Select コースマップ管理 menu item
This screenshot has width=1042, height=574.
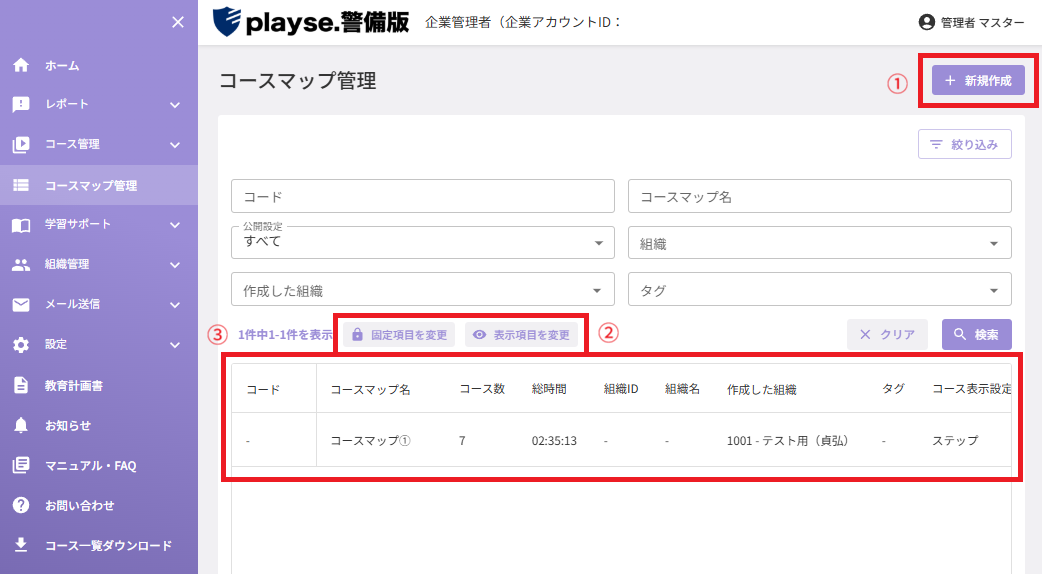coord(99,185)
